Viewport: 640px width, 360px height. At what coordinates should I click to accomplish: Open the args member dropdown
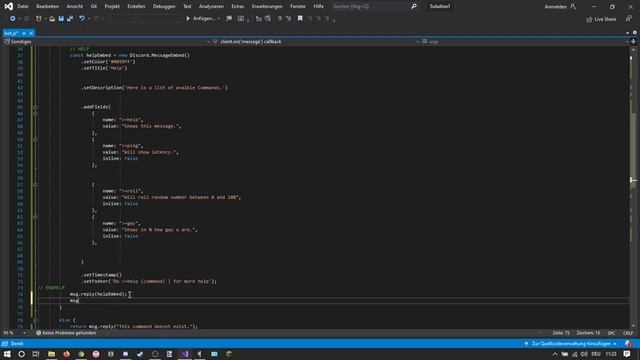point(525,42)
